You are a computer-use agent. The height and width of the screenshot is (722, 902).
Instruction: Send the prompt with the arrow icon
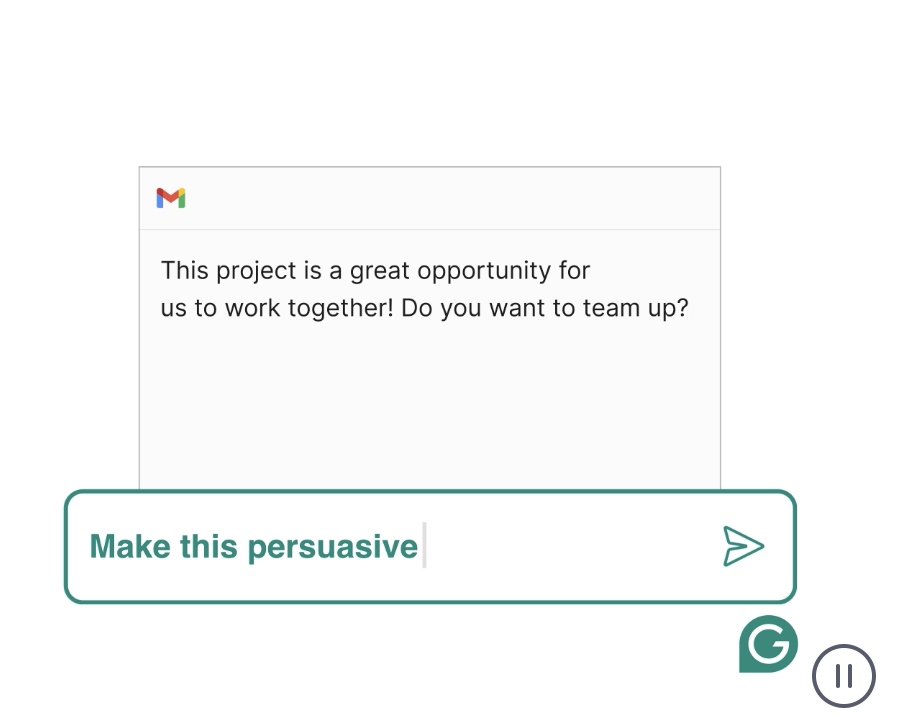pos(743,546)
